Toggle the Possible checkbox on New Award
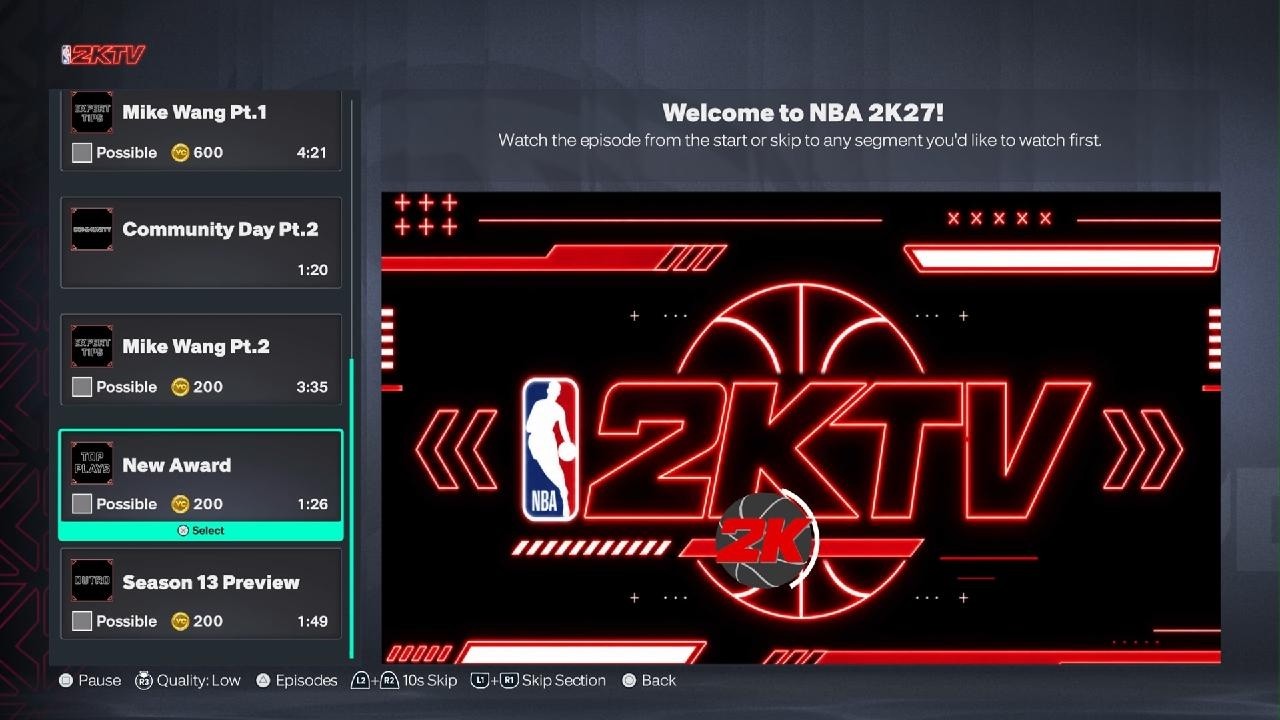 pos(82,504)
